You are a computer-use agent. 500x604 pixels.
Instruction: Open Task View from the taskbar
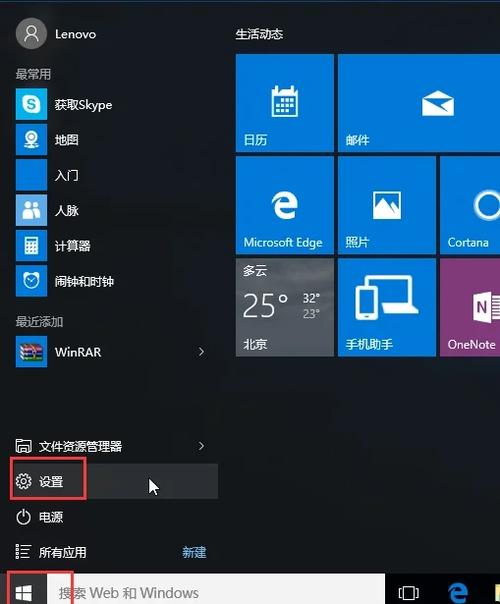pyautogui.click(x=408, y=592)
